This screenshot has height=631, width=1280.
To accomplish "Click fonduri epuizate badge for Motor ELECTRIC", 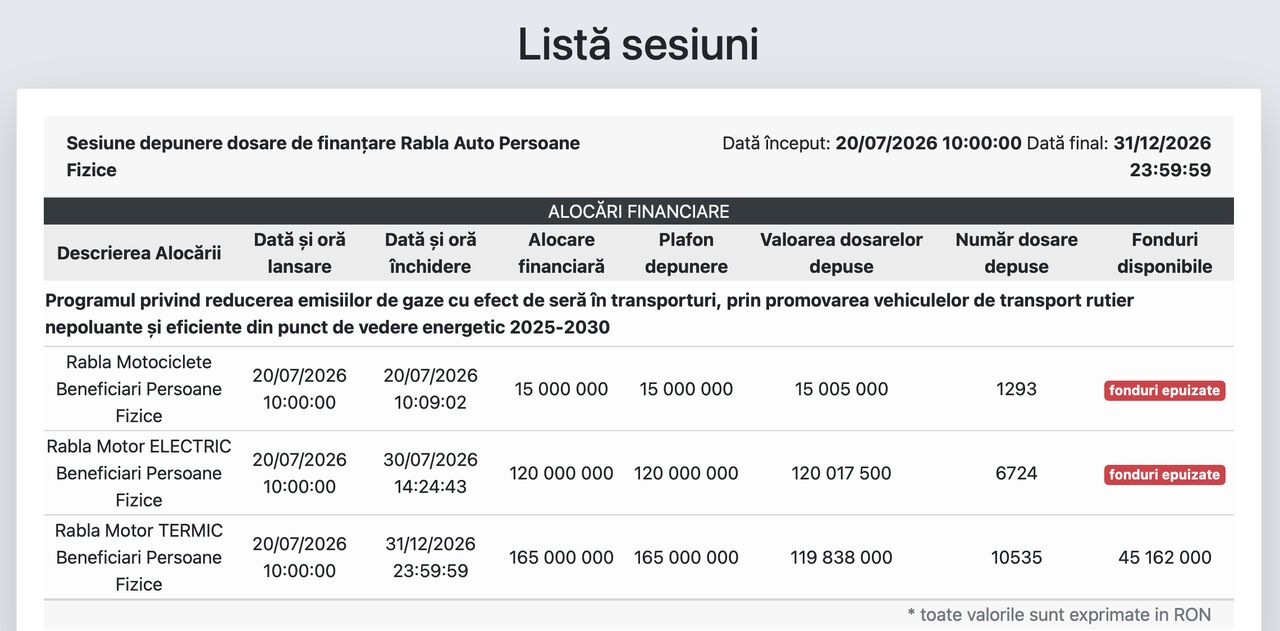I will tap(1165, 474).
